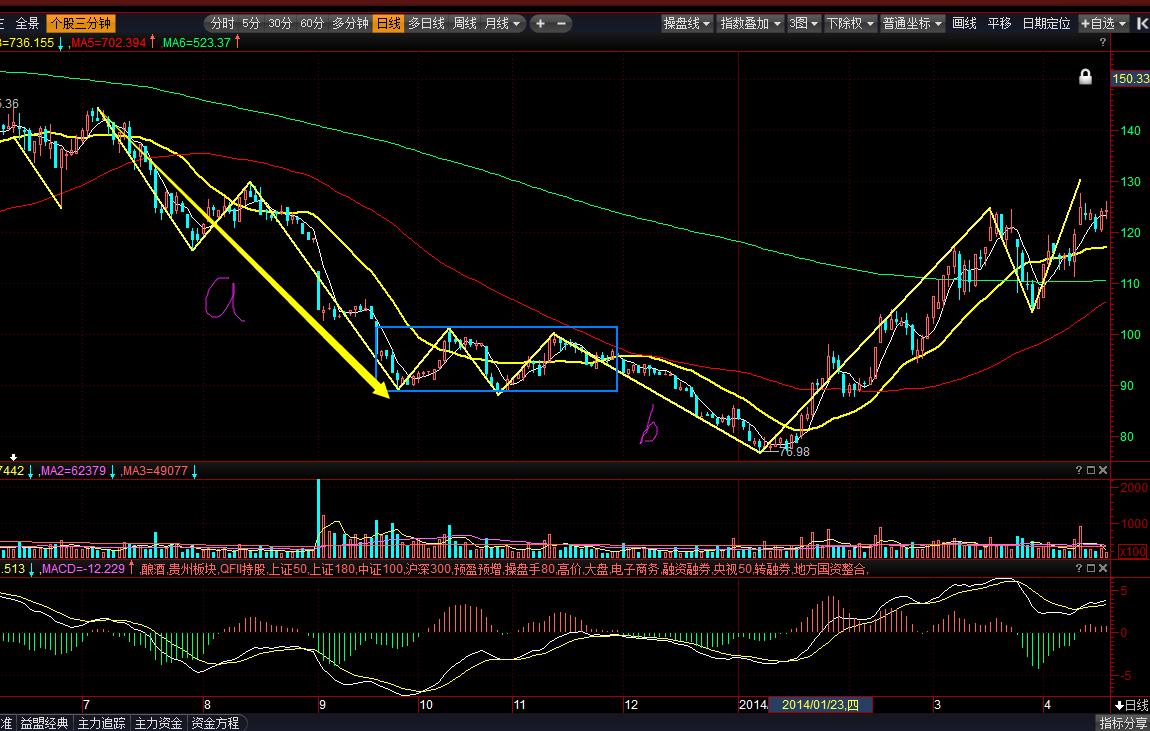Close the MACD indicator panel
This screenshot has width=1150, height=731.
1103,568
